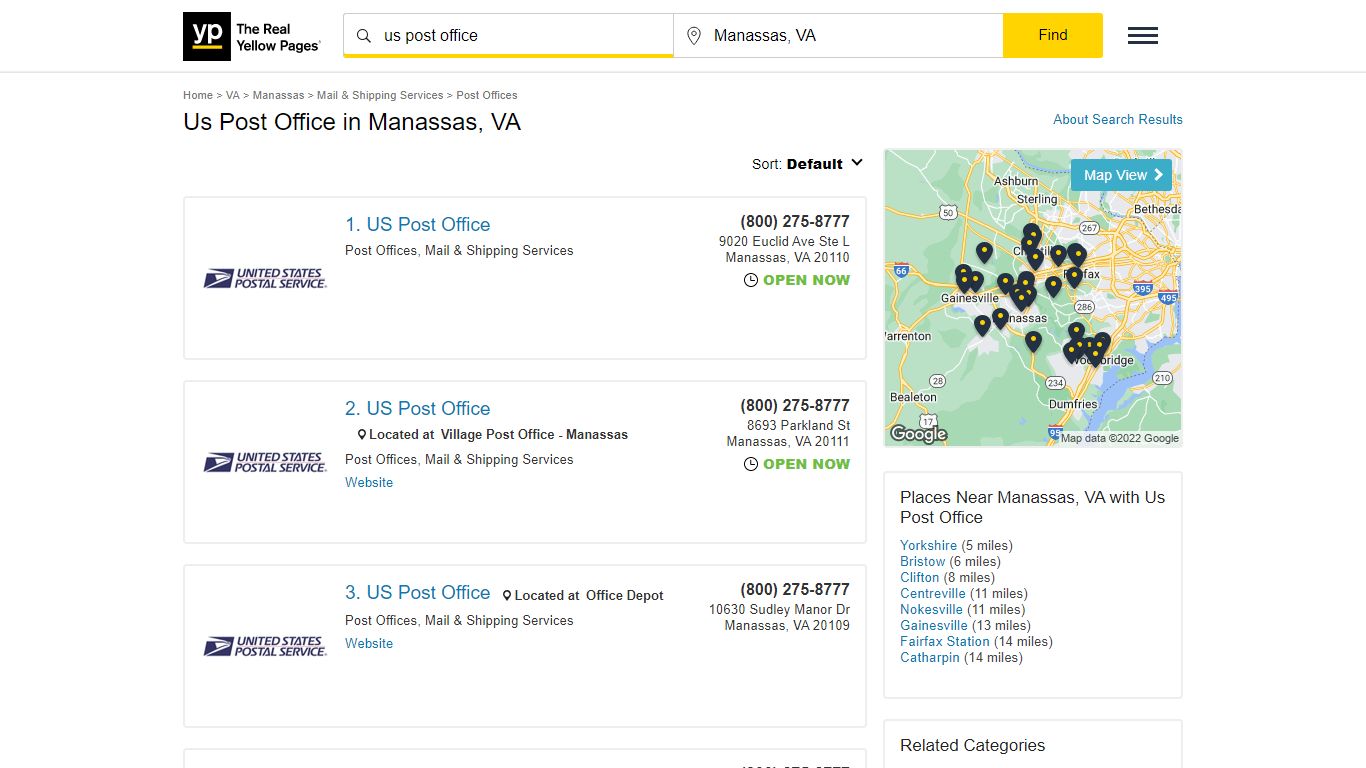
Task: Open Website link for listing 3
Action: [369, 643]
